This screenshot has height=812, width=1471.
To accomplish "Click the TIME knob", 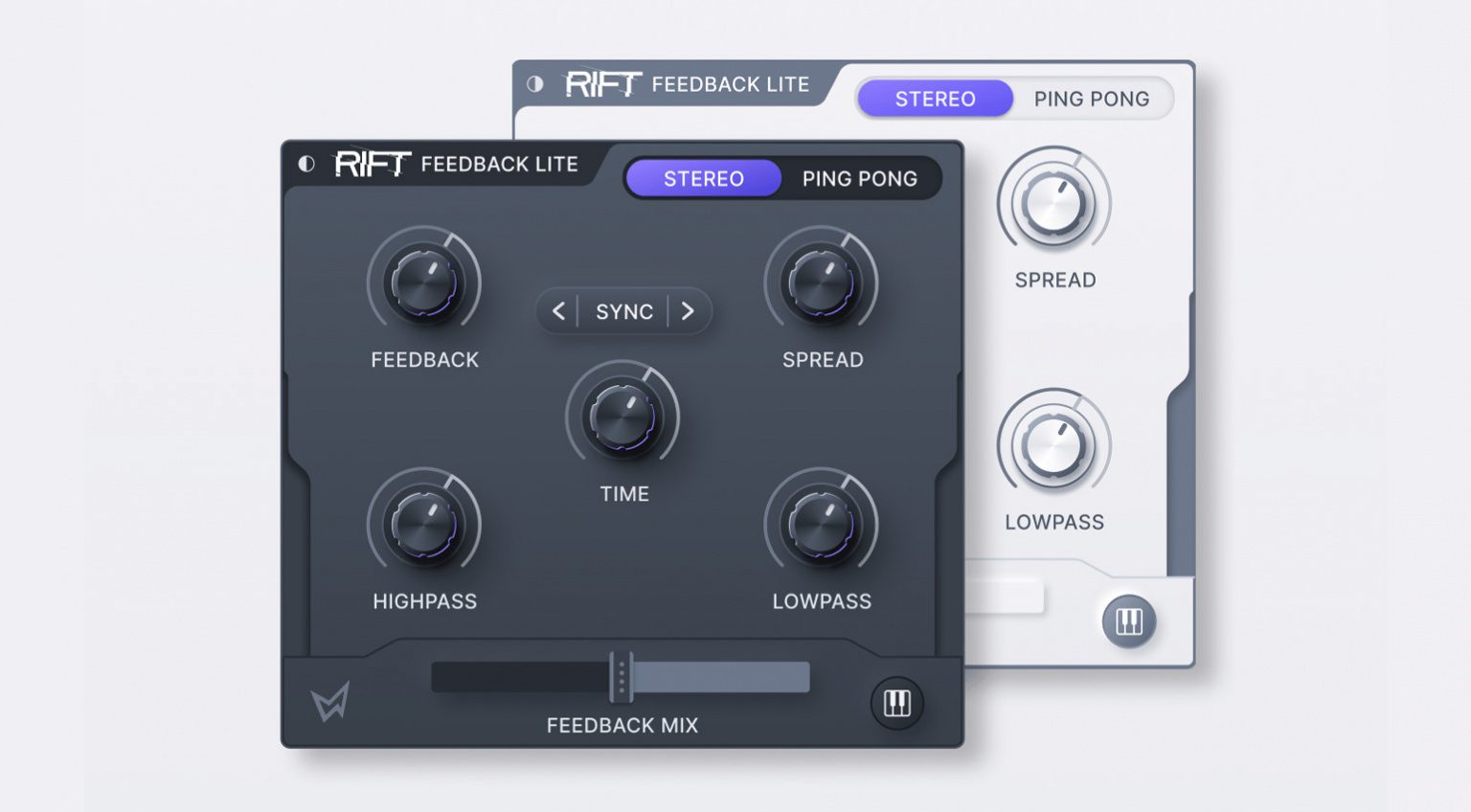I will click(x=623, y=417).
